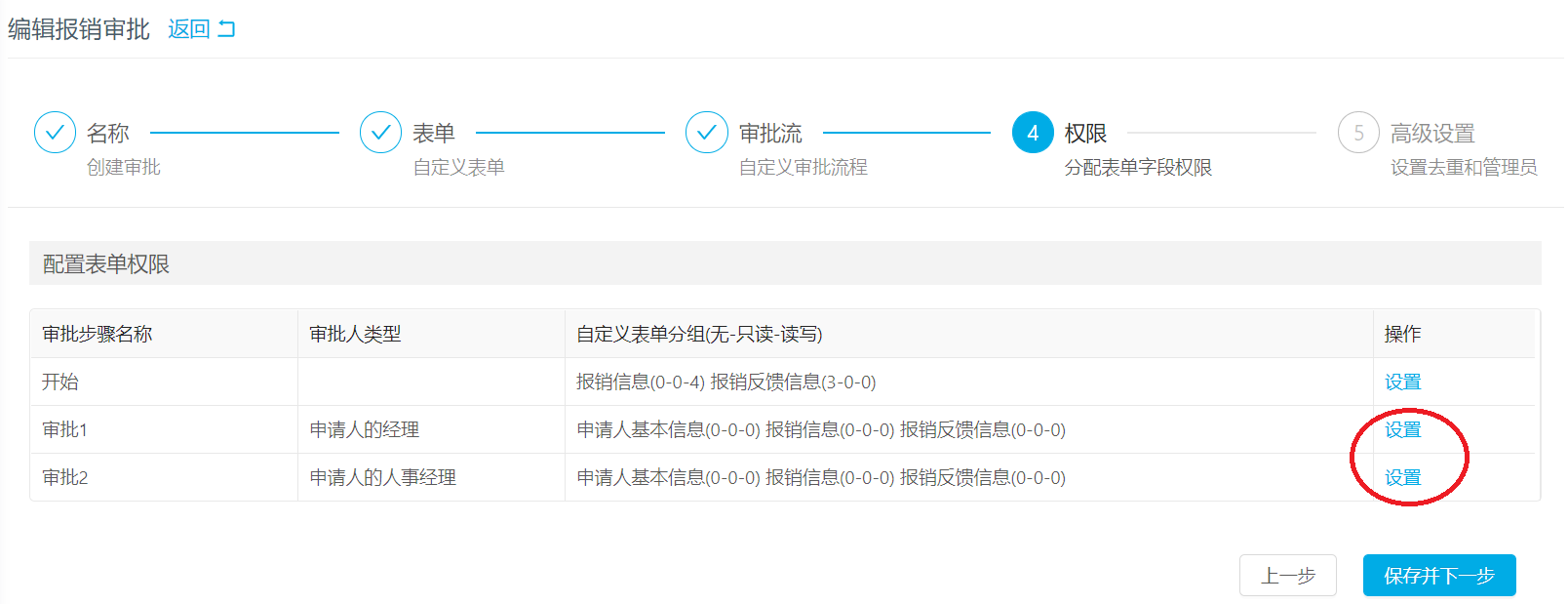Open 设置 for the 审批1 row

coord(1403,430)
